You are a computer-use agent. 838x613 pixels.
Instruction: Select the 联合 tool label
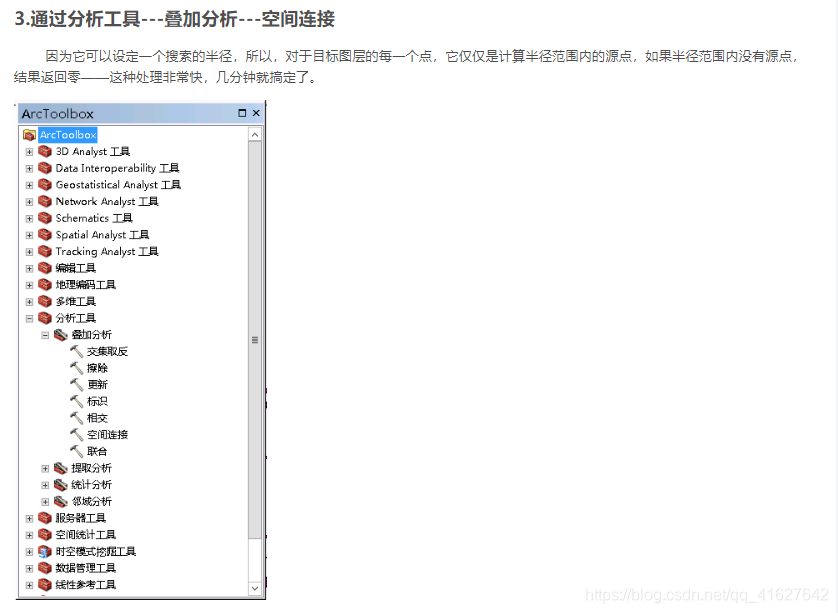[97, 451]
